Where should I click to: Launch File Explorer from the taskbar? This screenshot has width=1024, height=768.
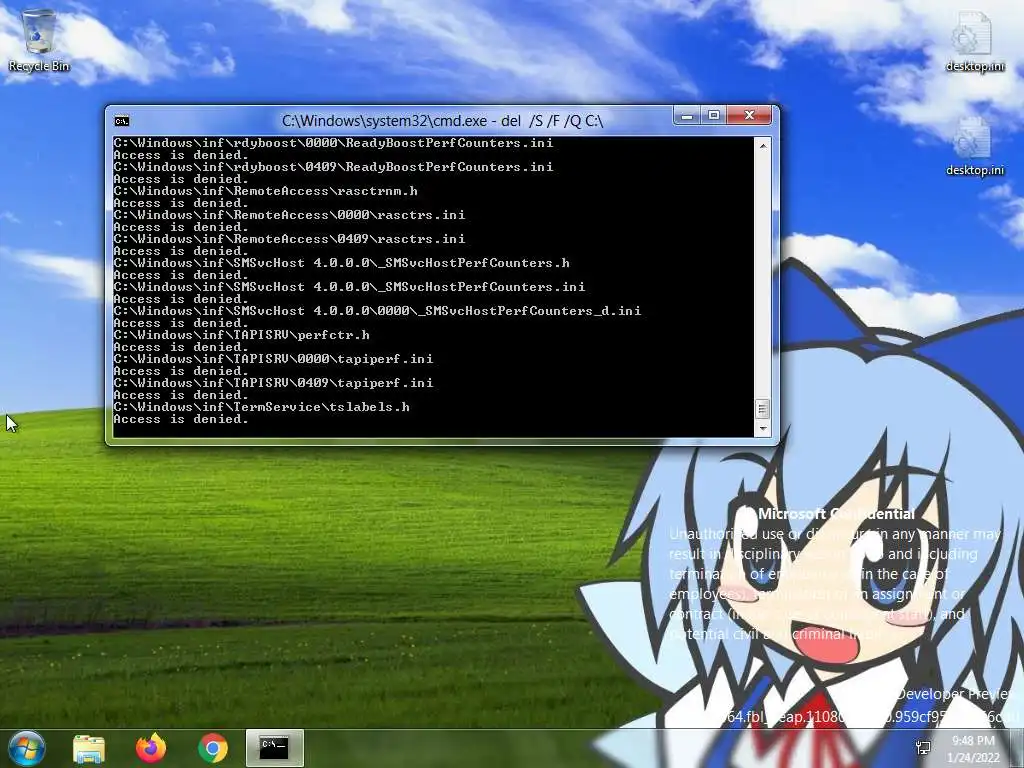tap(89, 748)
